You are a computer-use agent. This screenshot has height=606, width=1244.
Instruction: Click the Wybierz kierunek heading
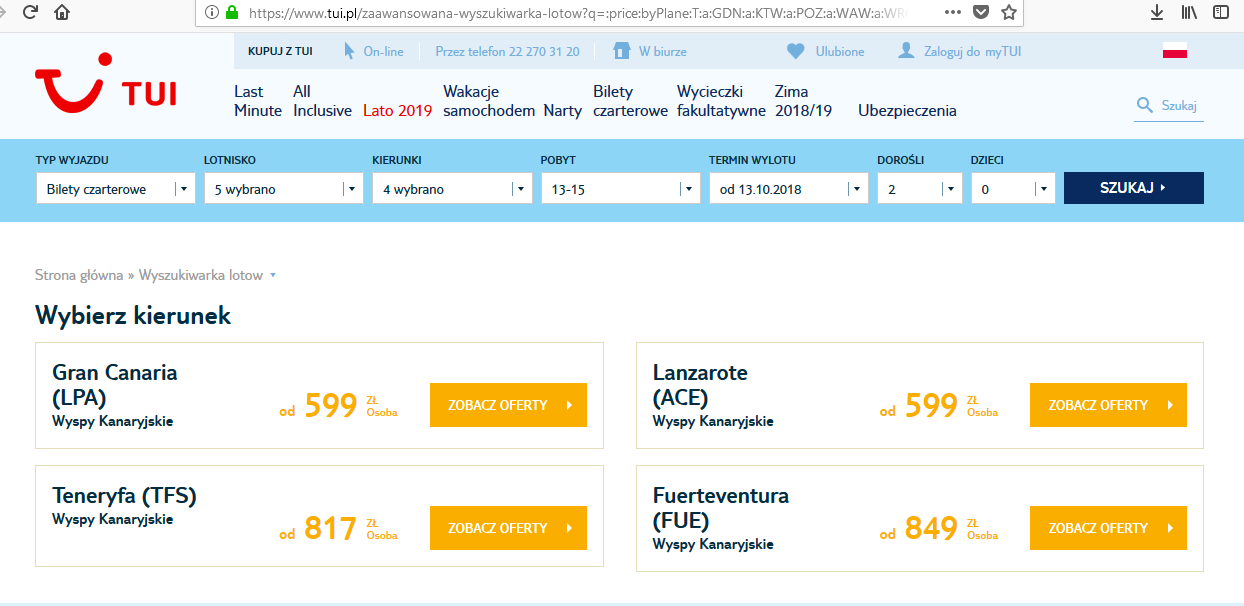133,316
